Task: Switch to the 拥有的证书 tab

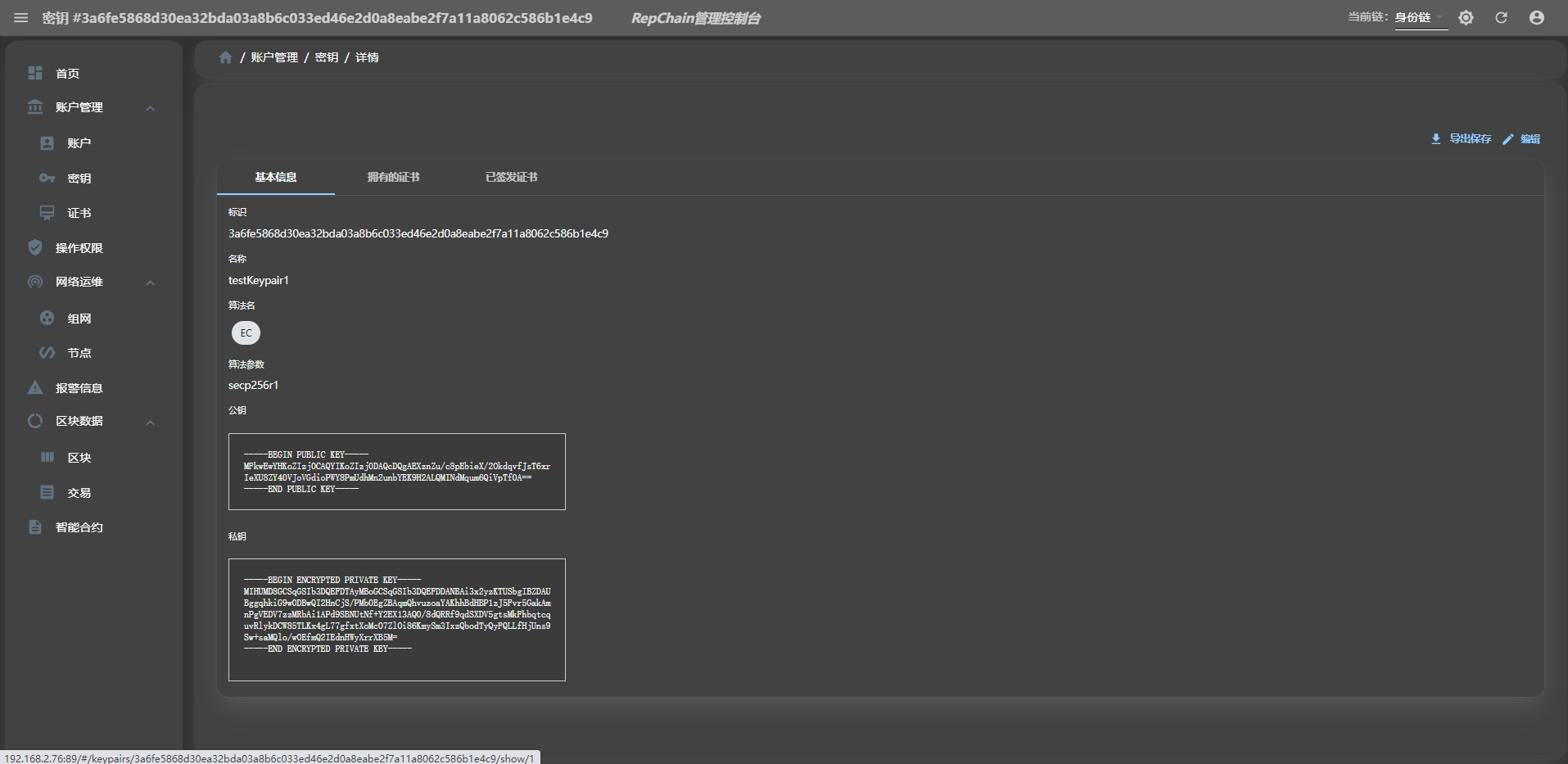Action: click(394, 177)
